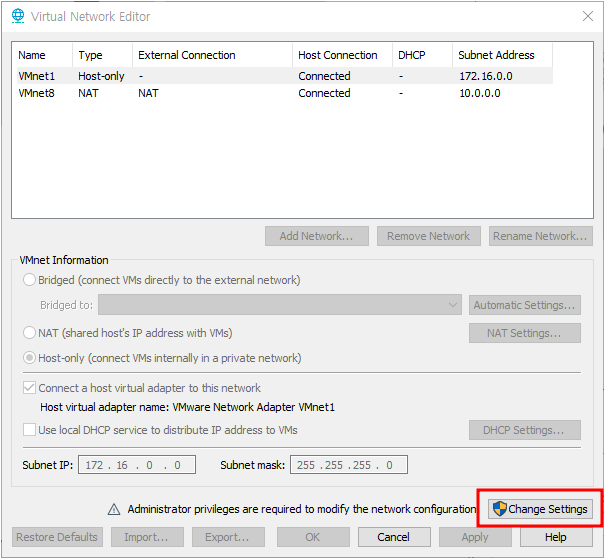Screen dimensions: 605x559
Task: Click the Host Connection column header
Action: point(343,55)
